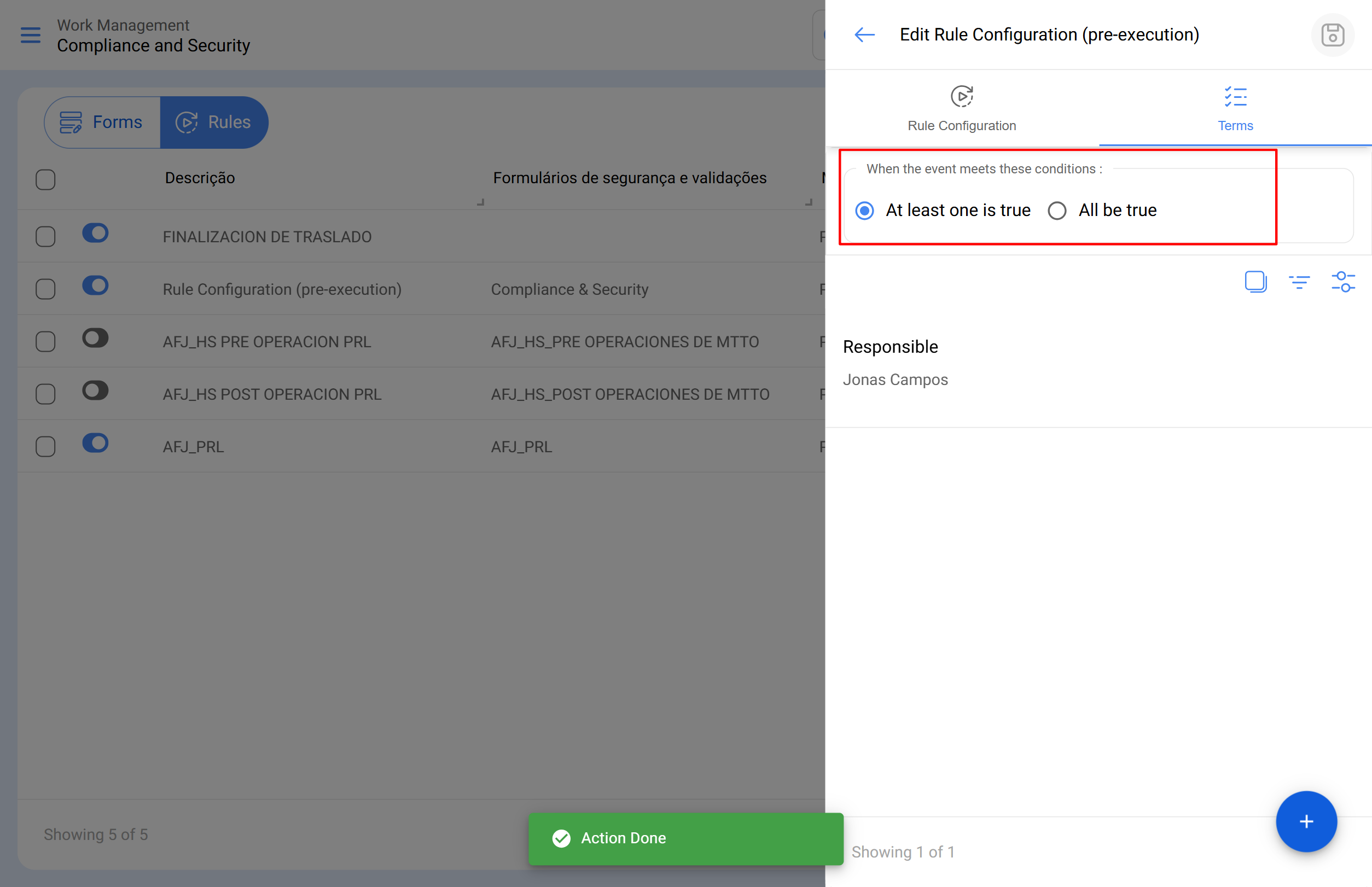Open the hamburger navigation menu

(31, 35)
